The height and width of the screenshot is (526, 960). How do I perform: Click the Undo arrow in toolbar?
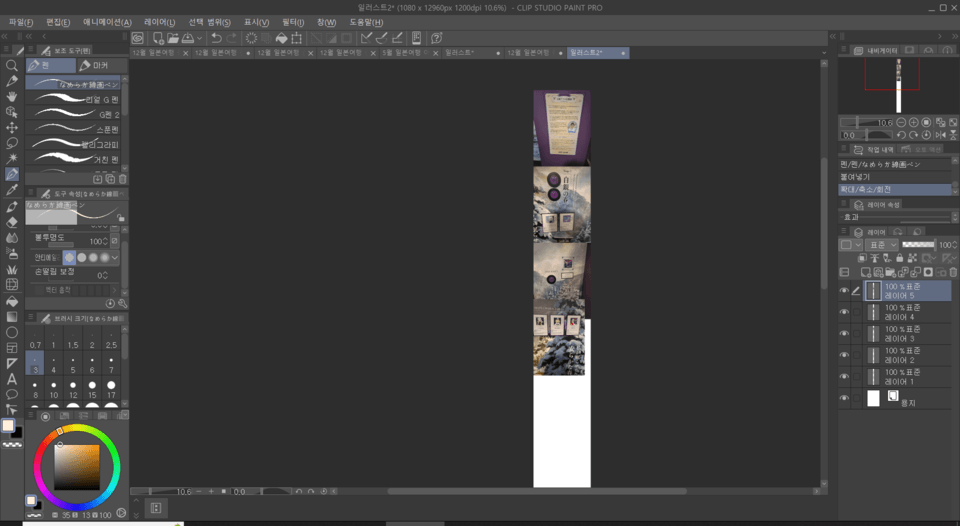pyautogui.click(x=216, y=38)
